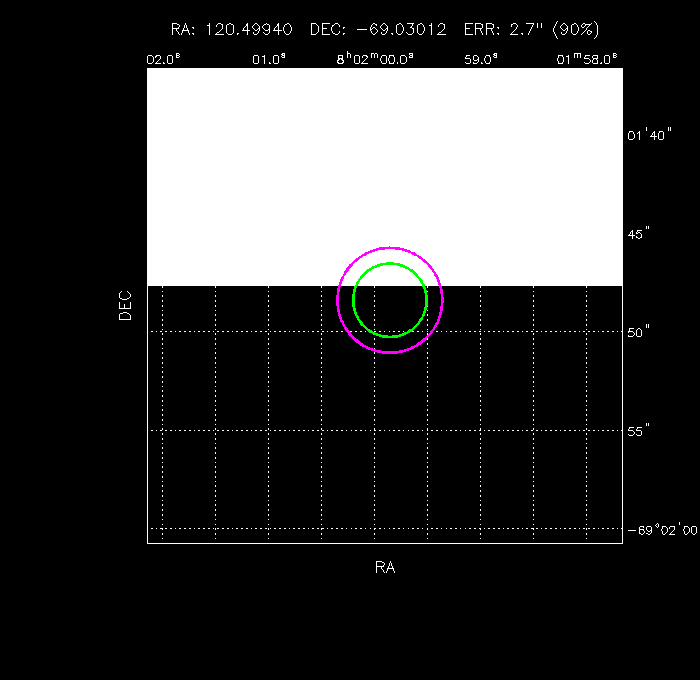Viewport: 700px width, 680px height.
Task: Click the -69°02'00 declination tick label
Action: point(661,529)
